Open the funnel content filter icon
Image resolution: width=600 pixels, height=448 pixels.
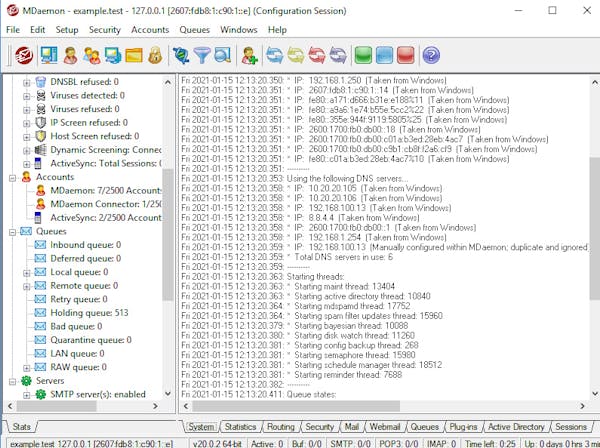tap(202, 55)
